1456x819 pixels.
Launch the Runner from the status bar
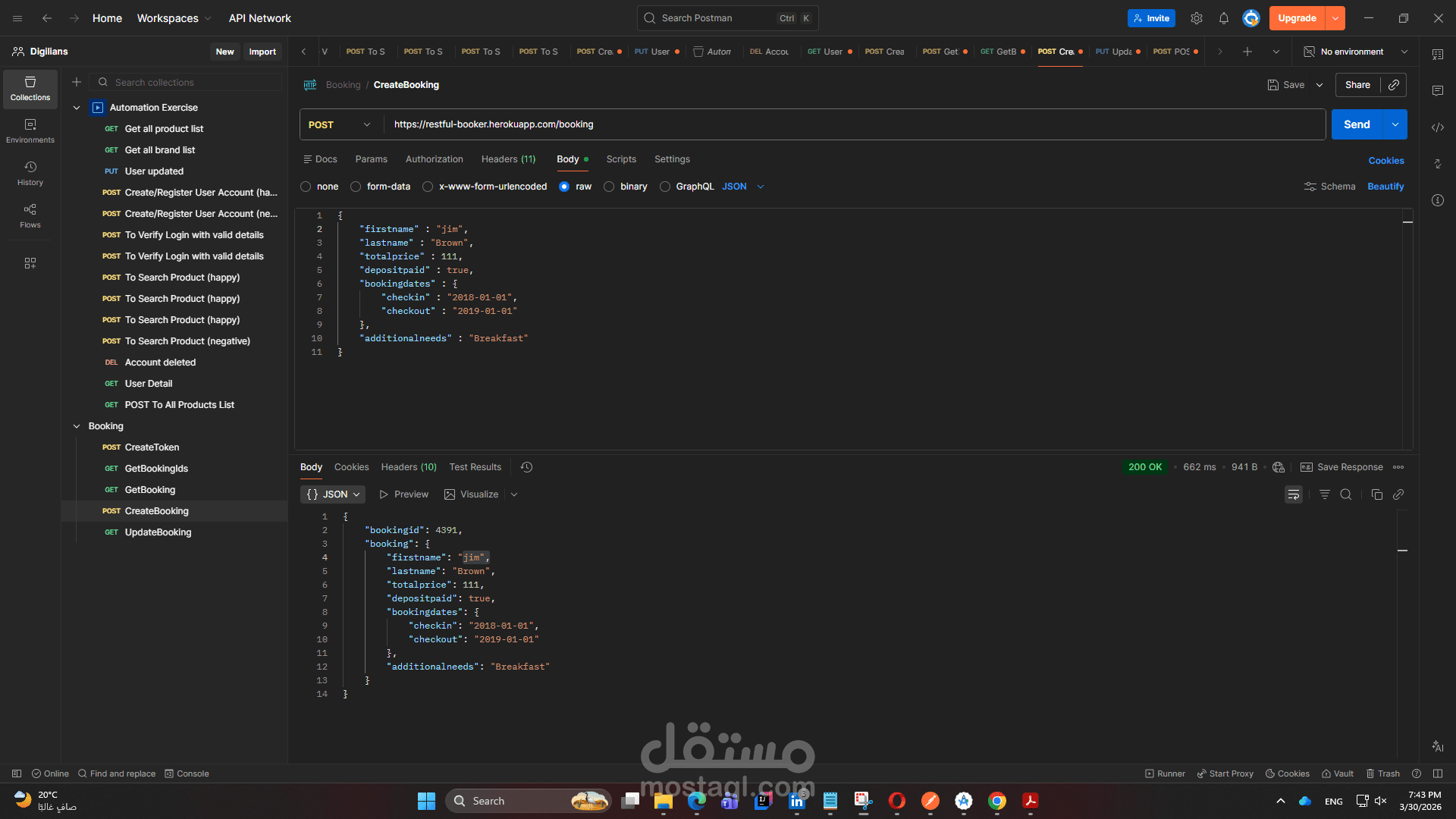pyautogui.click(x=1165, y=773)
